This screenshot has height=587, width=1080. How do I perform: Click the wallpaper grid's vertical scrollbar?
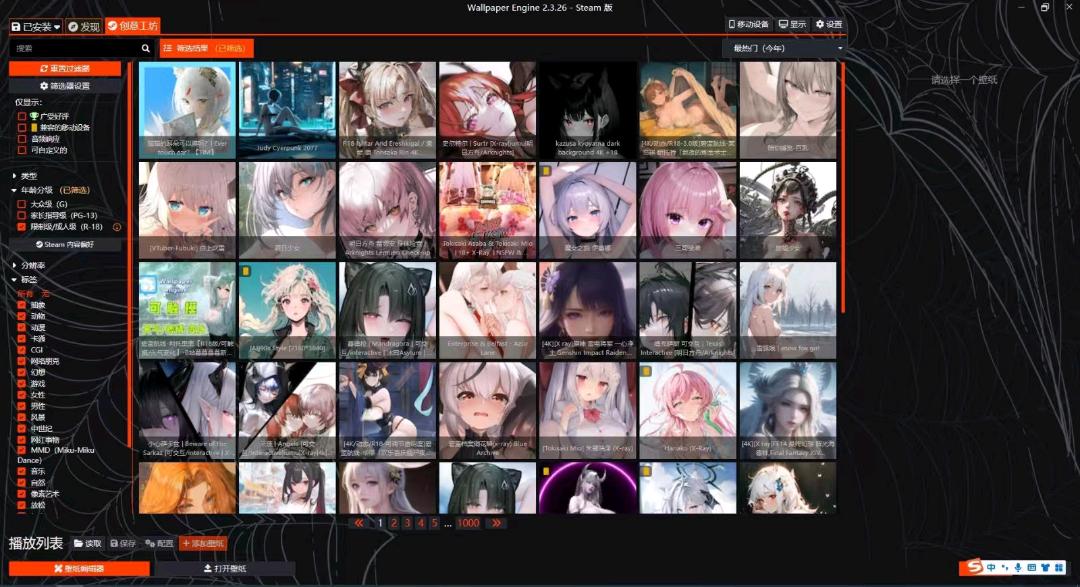[x=842, y=185]
